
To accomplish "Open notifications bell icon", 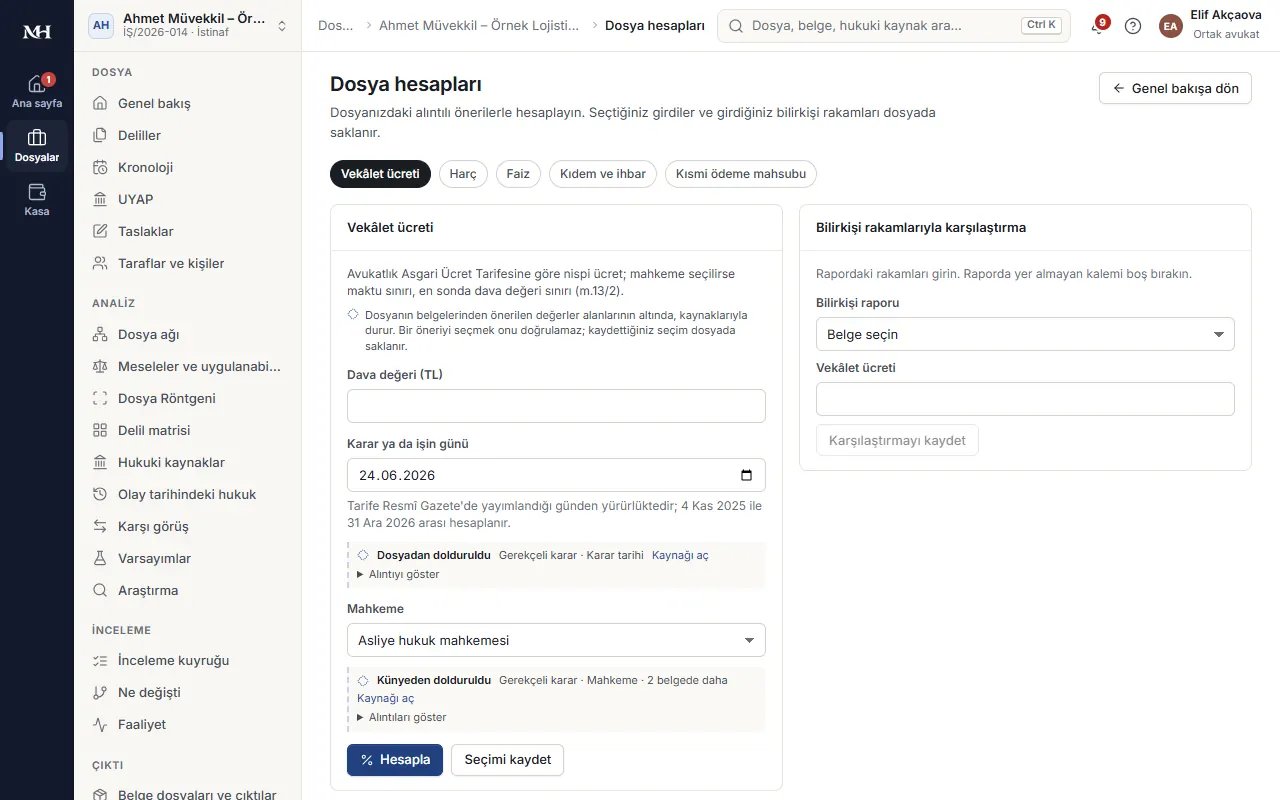I will 1098,26.
